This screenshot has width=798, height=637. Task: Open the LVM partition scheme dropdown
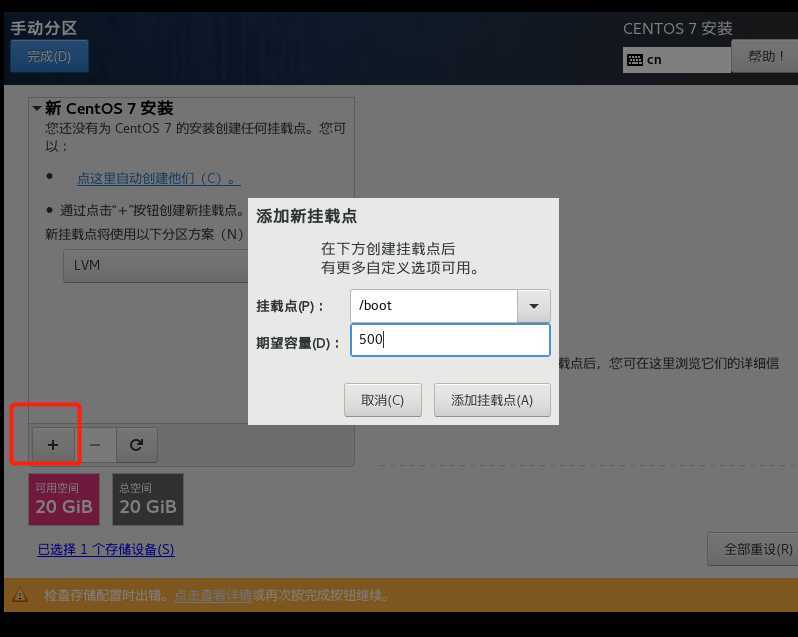[x=155, y=266]
